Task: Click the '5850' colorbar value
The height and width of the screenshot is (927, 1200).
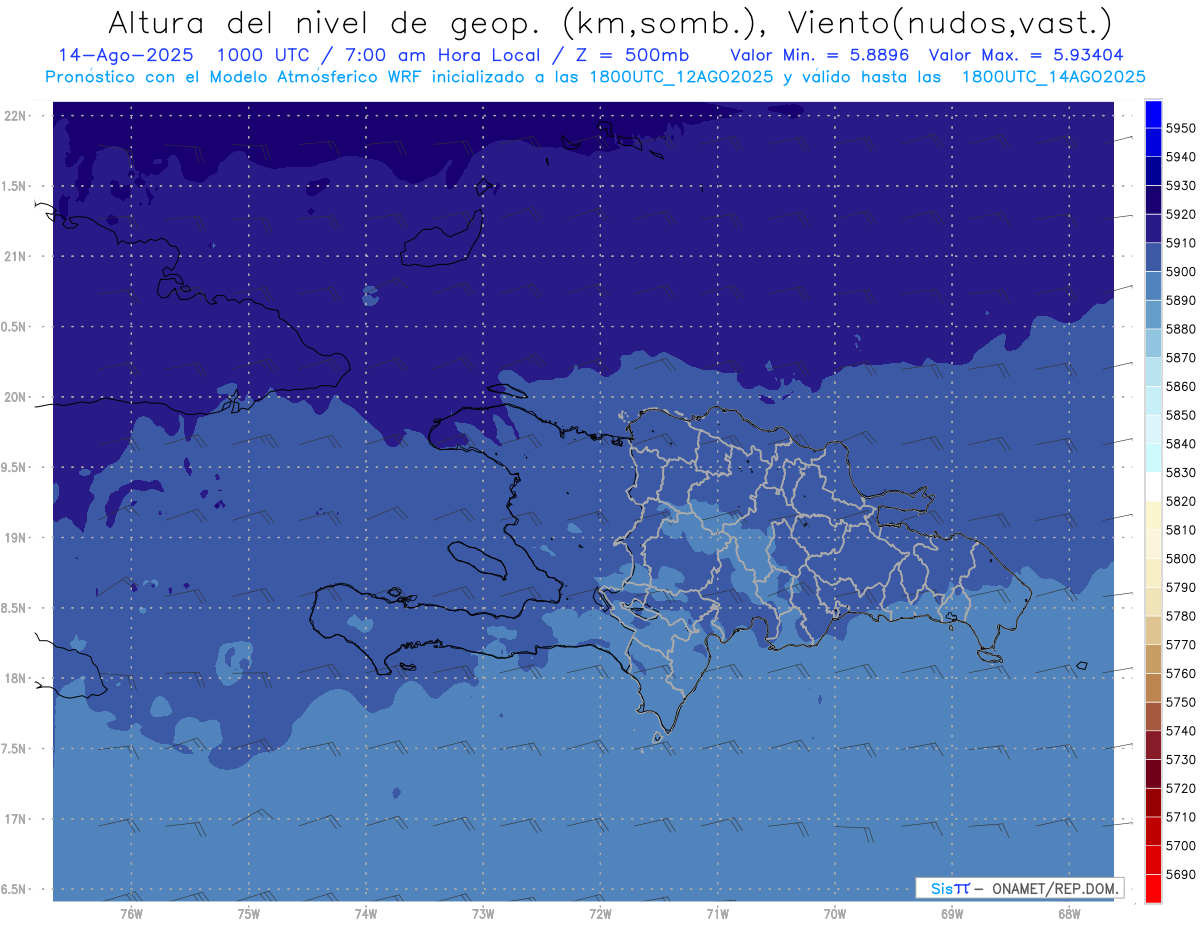Action: tap(1181, 415)
